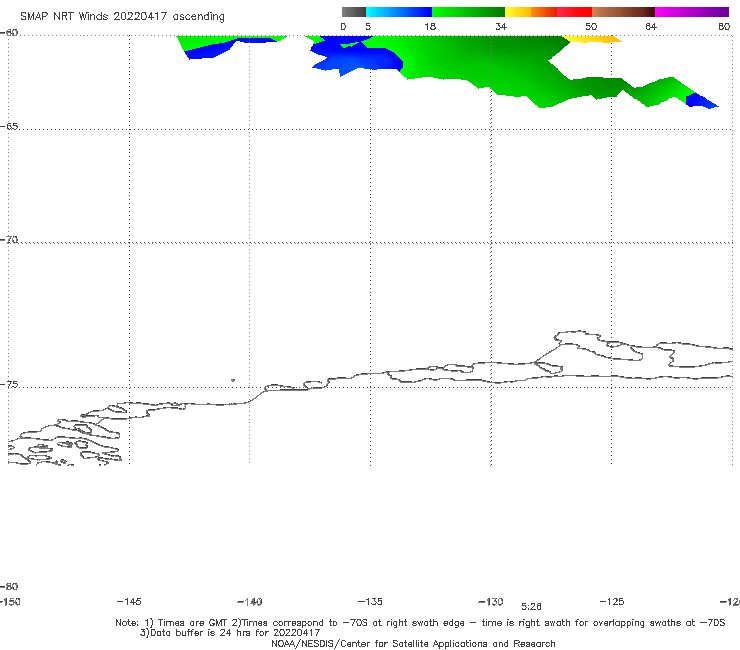Click the longitude label '-135'
740x650 pixels.
370,601
